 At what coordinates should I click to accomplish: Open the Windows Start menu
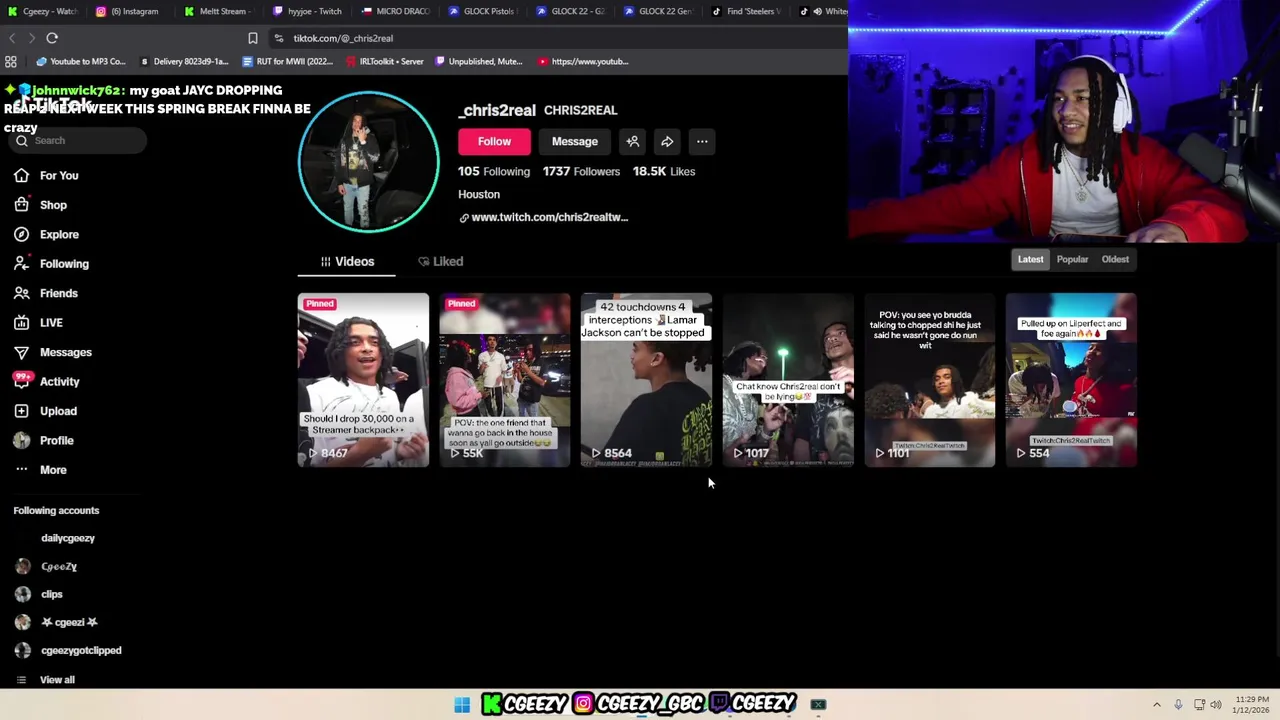pos(462,705)
